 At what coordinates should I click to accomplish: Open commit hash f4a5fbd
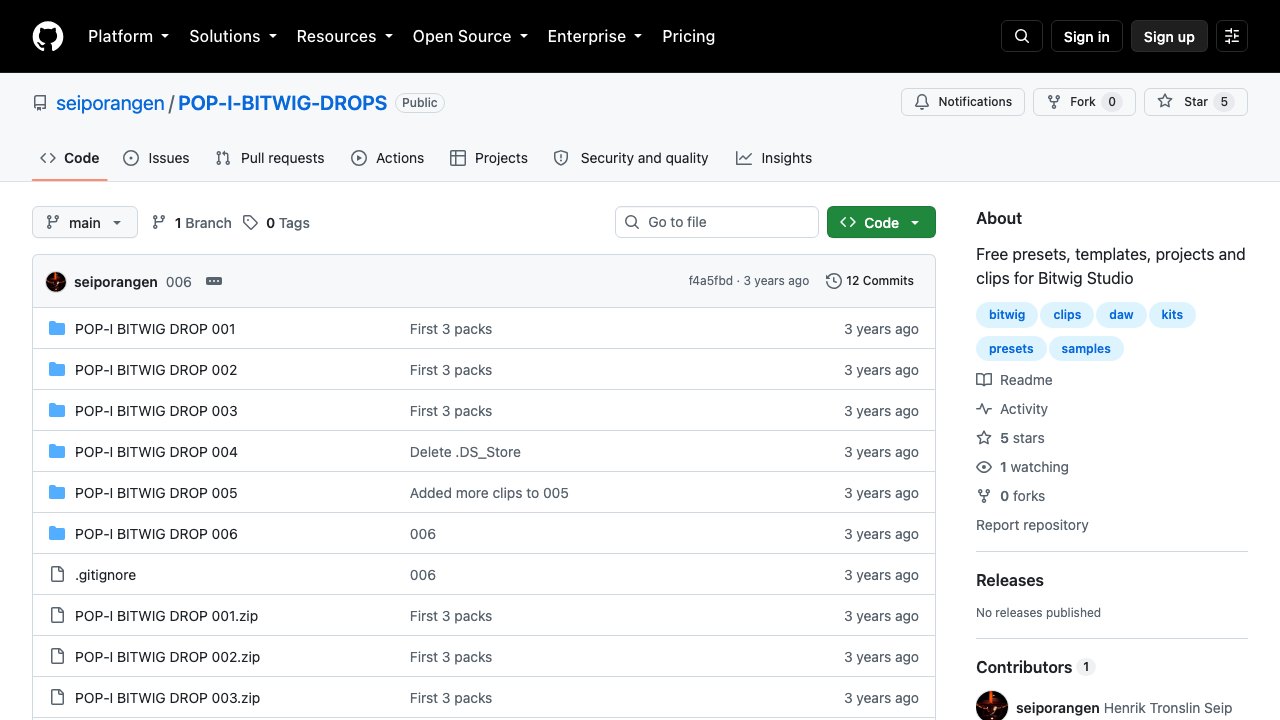710,281
